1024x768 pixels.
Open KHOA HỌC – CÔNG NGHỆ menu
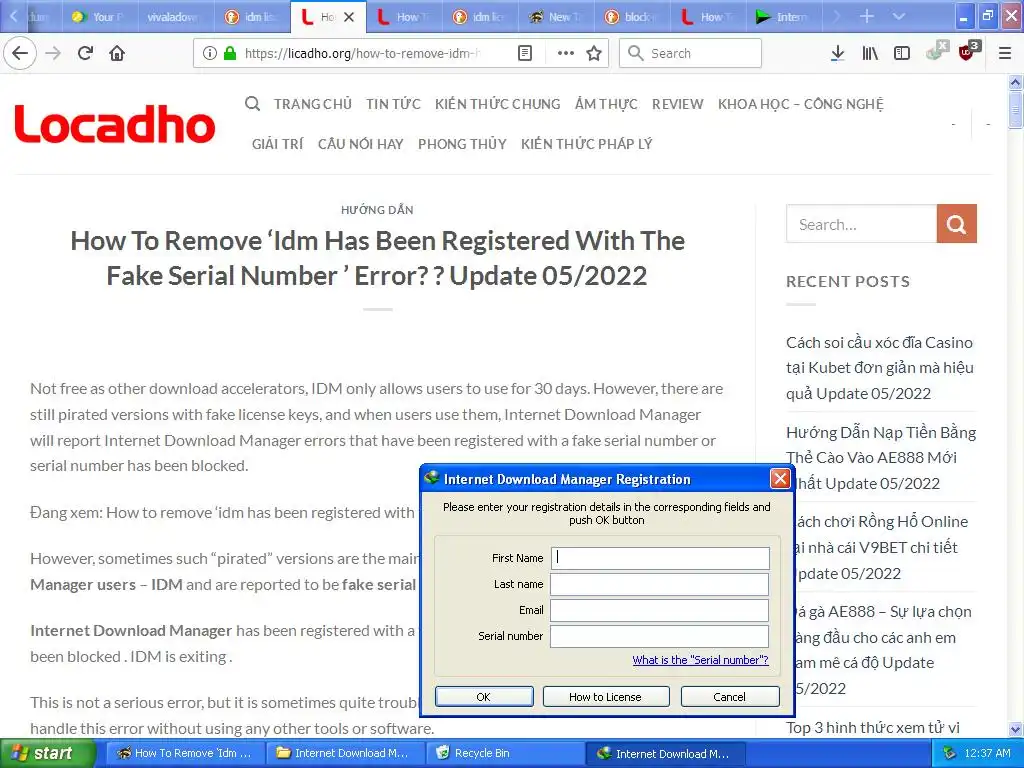click(x=801, y=104)
